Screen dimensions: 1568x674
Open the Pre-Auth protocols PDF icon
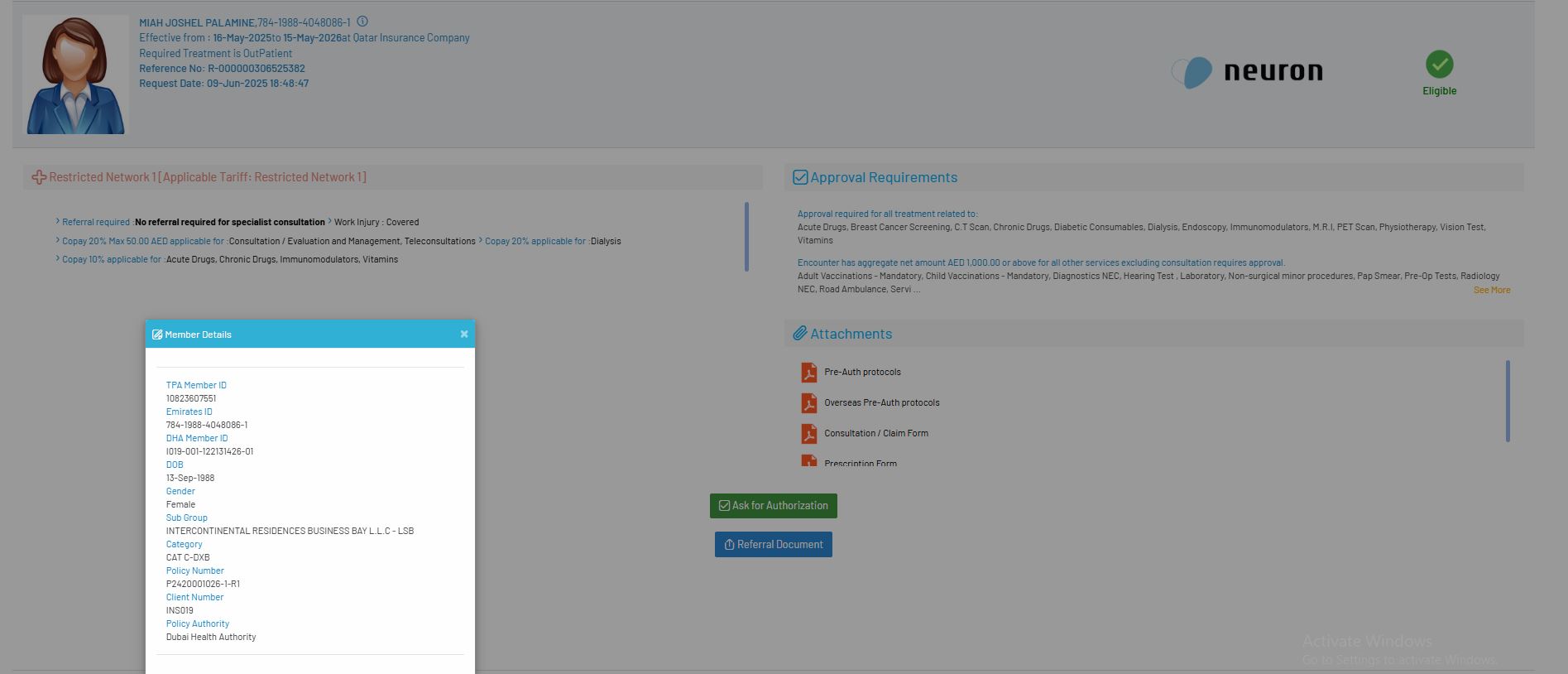click(808, 373)
